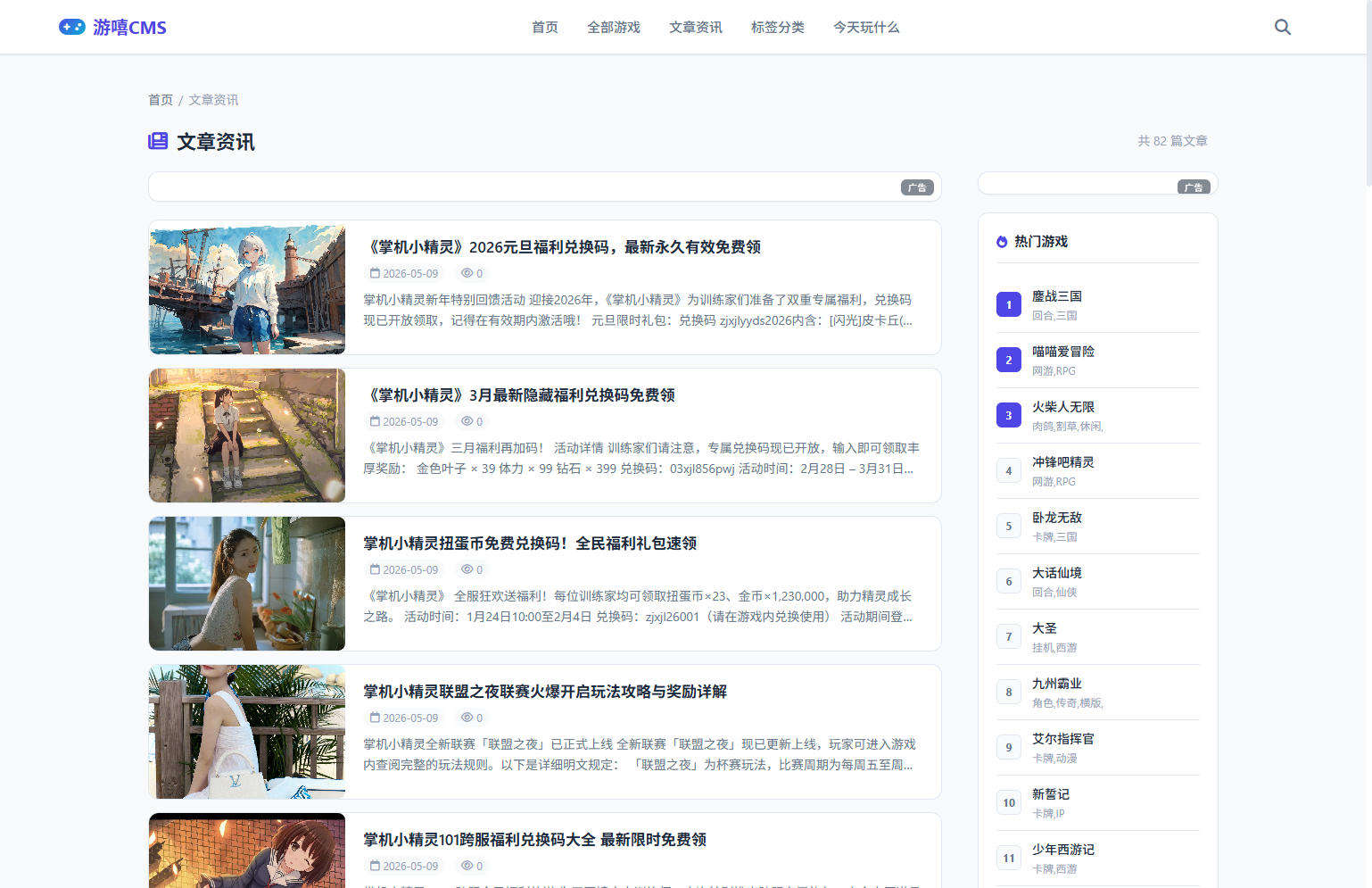Click the 游嘻CMS gamepad logo icon
This screenshot has height=888, width=1372.
(72, 27)
